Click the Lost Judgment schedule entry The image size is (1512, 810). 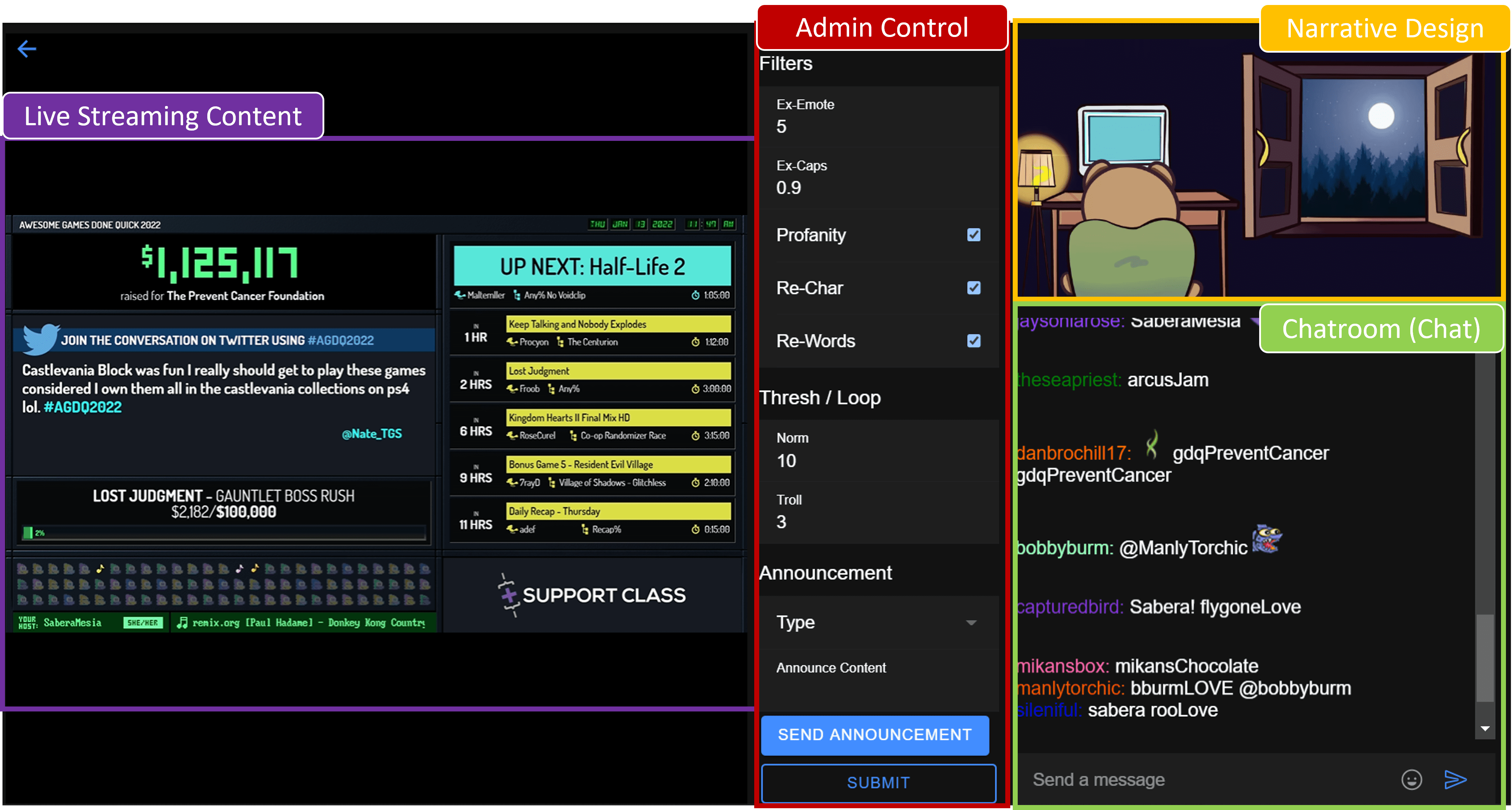(619, 371)
